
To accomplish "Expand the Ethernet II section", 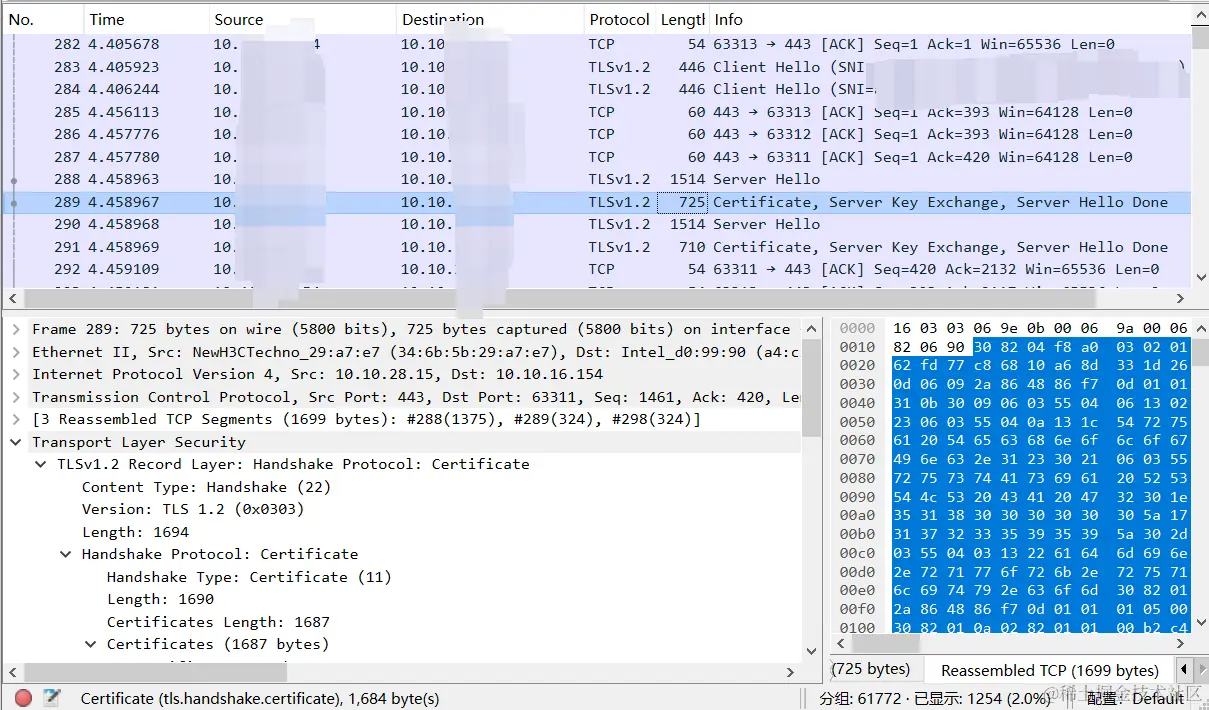I will 16,352.
